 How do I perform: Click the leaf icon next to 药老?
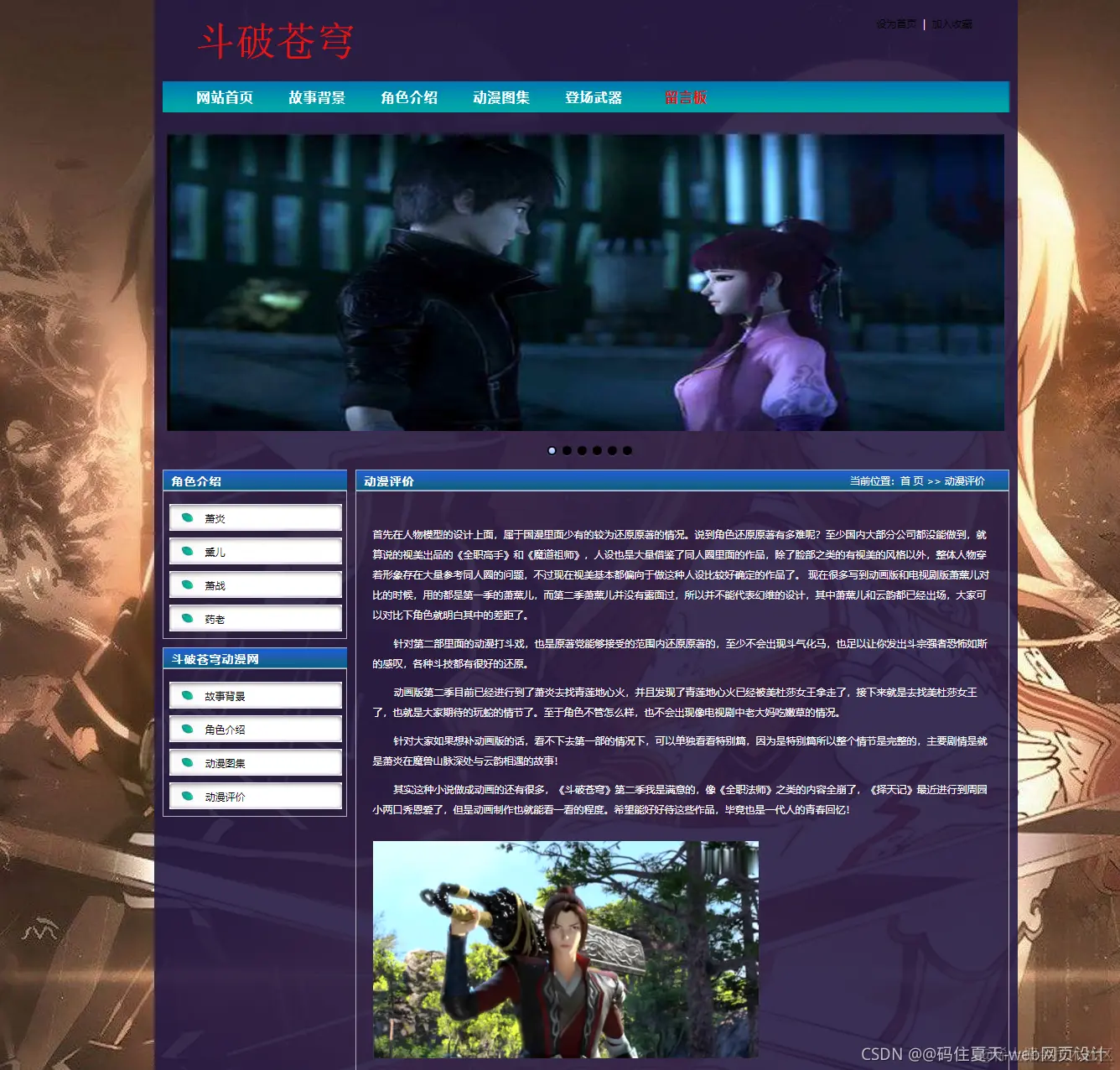coord(186,618)
